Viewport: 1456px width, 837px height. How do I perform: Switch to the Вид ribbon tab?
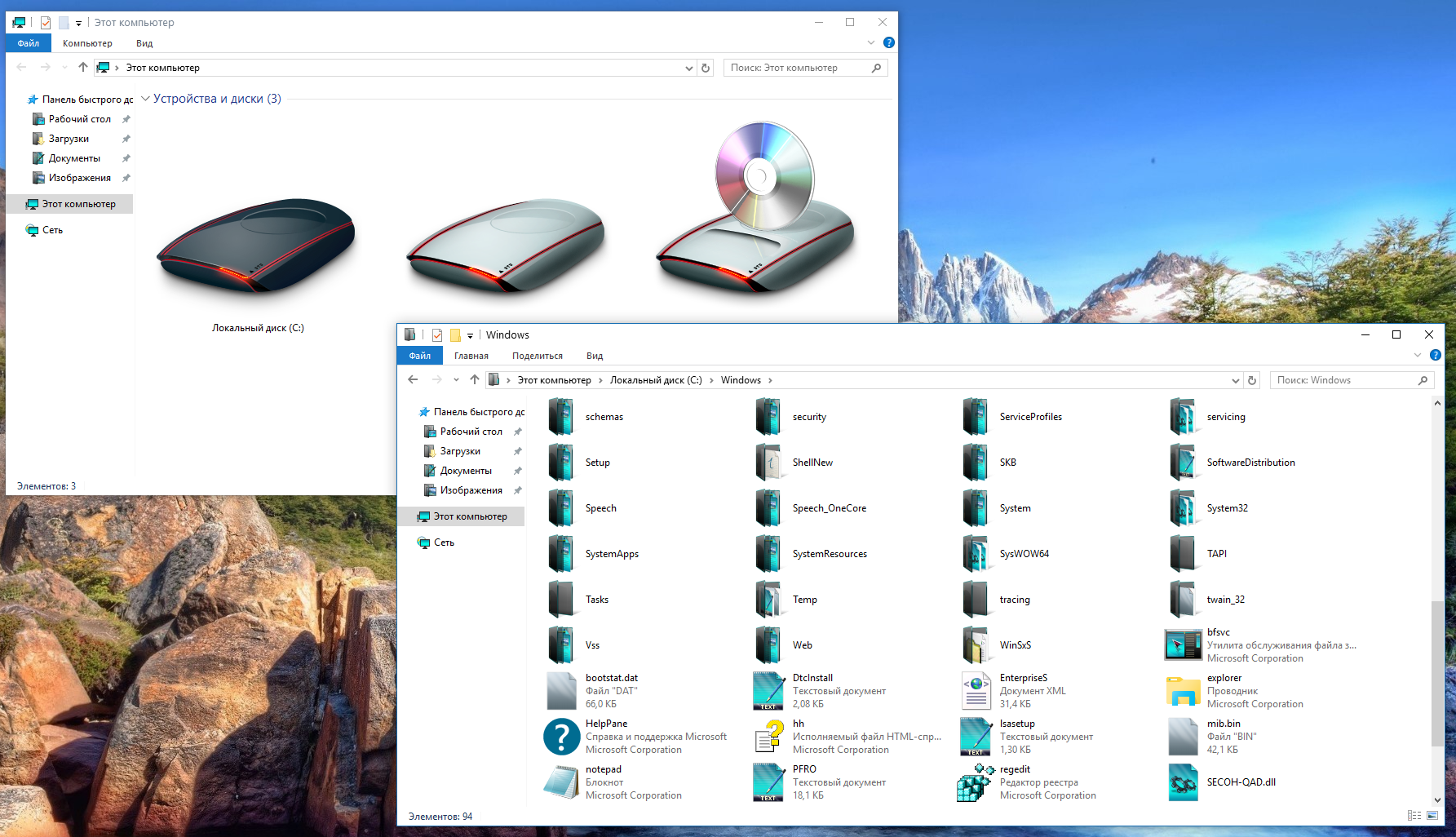click(x=594, y=355)
